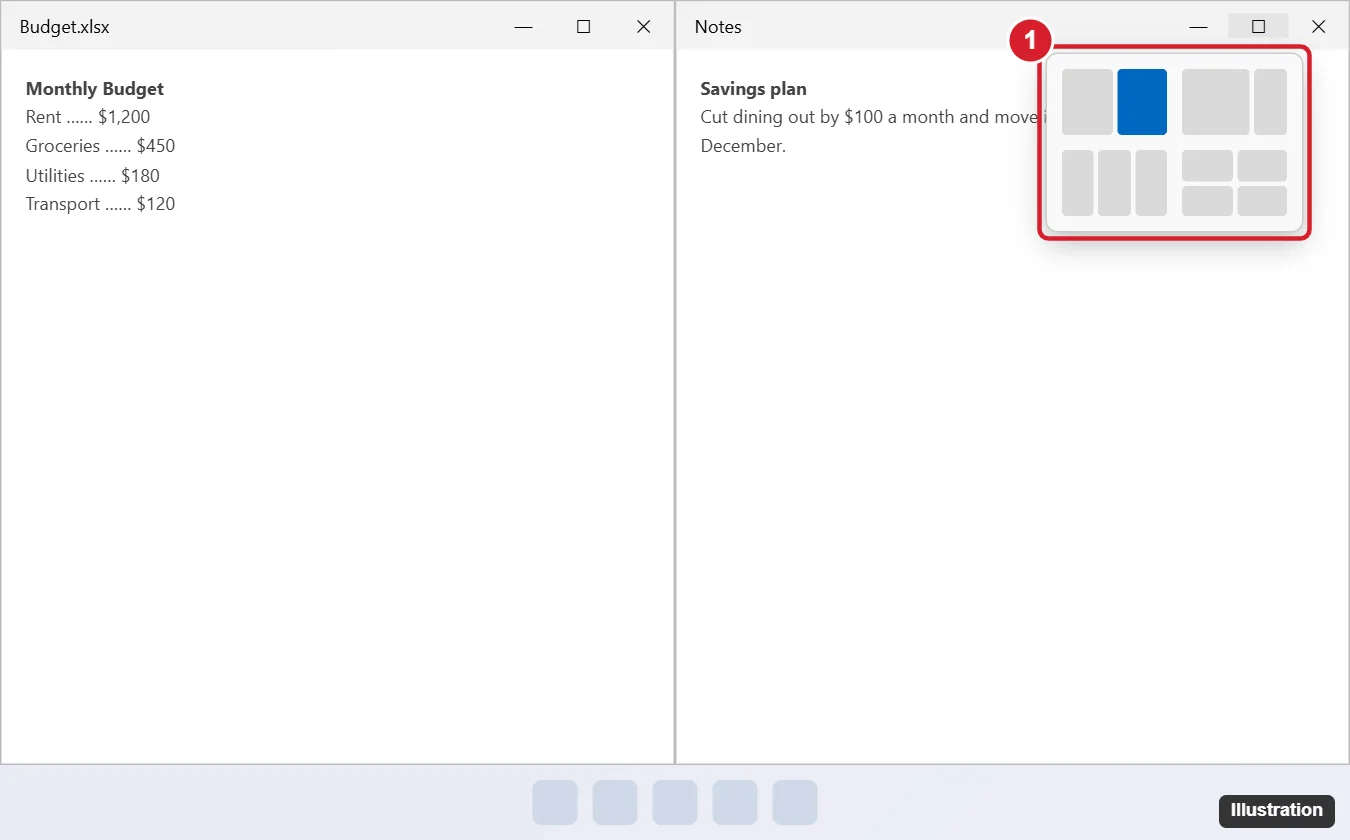This screenshot has width=1350, height=840.
Task: Close the Budget.xlsx window
Action: pyautogui.click(x=643, y=27)
